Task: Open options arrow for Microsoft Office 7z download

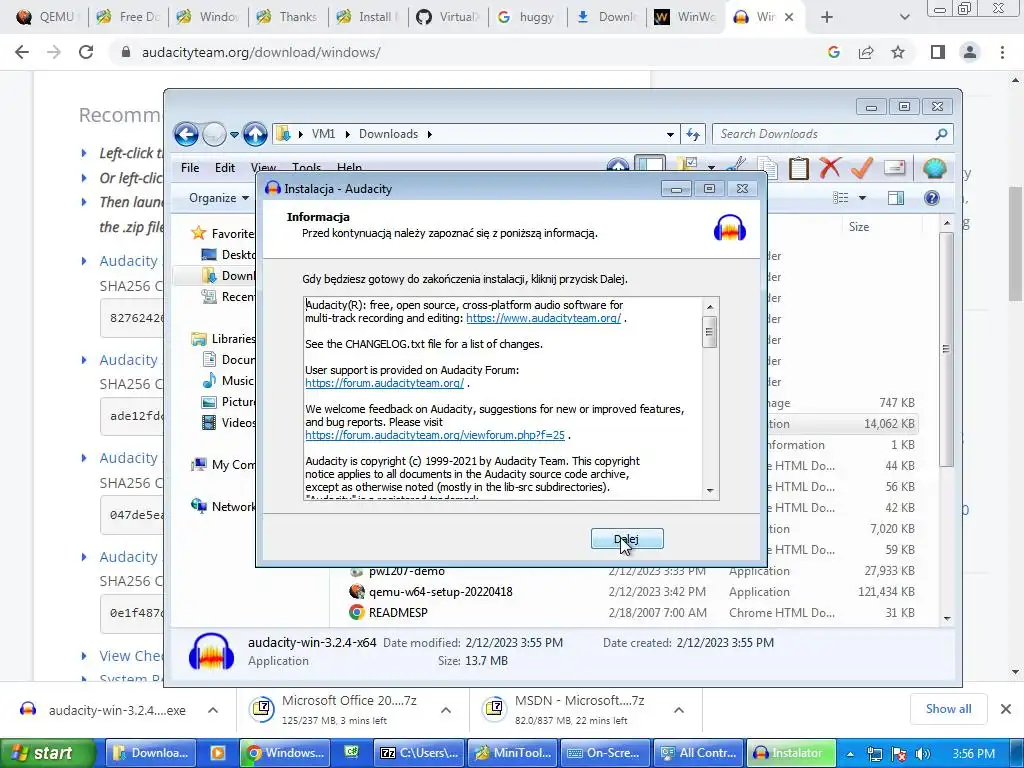Action: point(445,710)
